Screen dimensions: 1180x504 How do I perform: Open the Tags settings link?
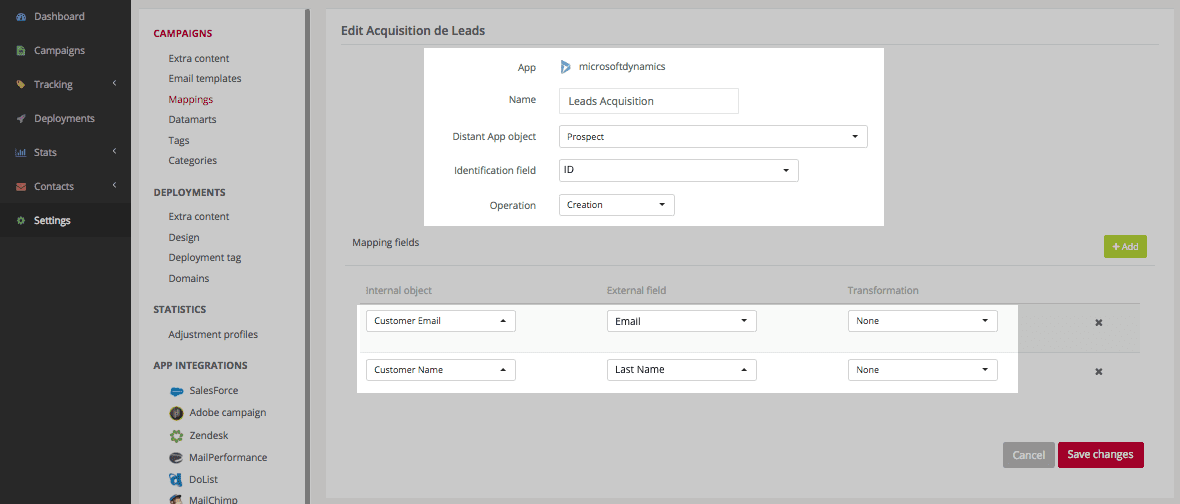tap(179, 141)
